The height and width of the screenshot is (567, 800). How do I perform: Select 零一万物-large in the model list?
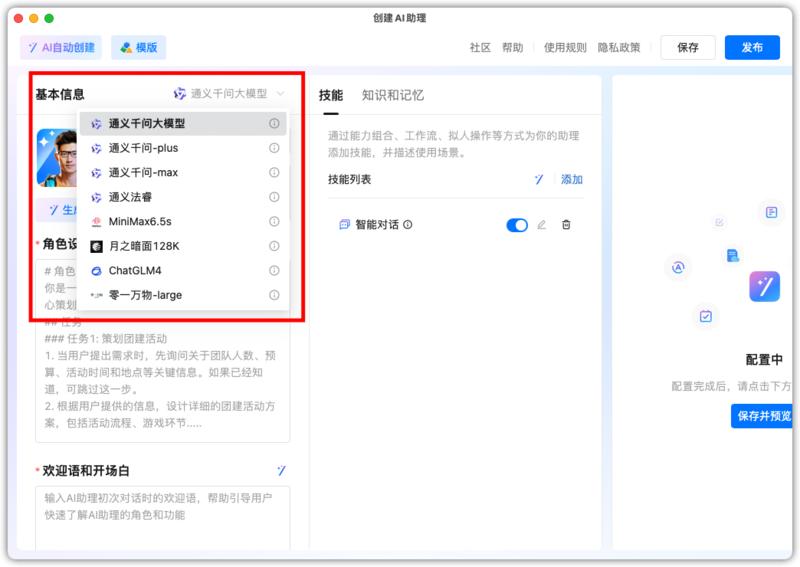(183, 295)
